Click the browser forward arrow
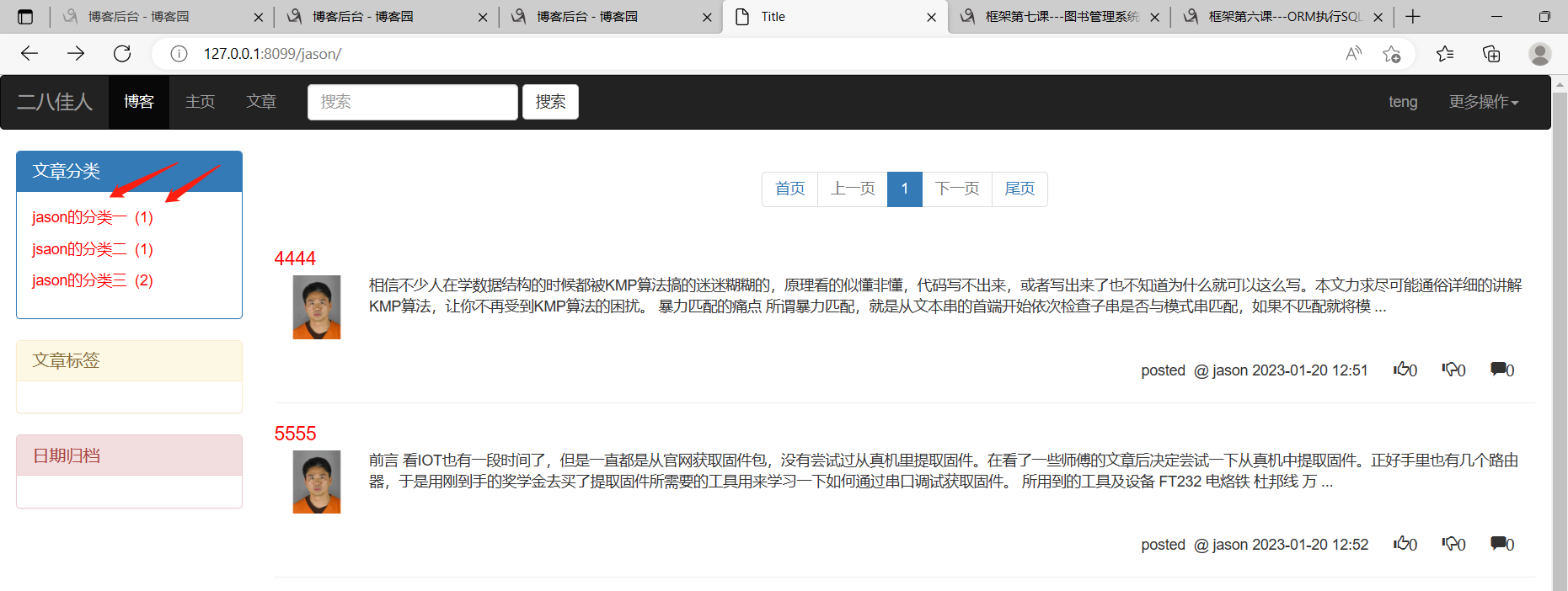Viewport: 1568px width, 591px height. 76,54
